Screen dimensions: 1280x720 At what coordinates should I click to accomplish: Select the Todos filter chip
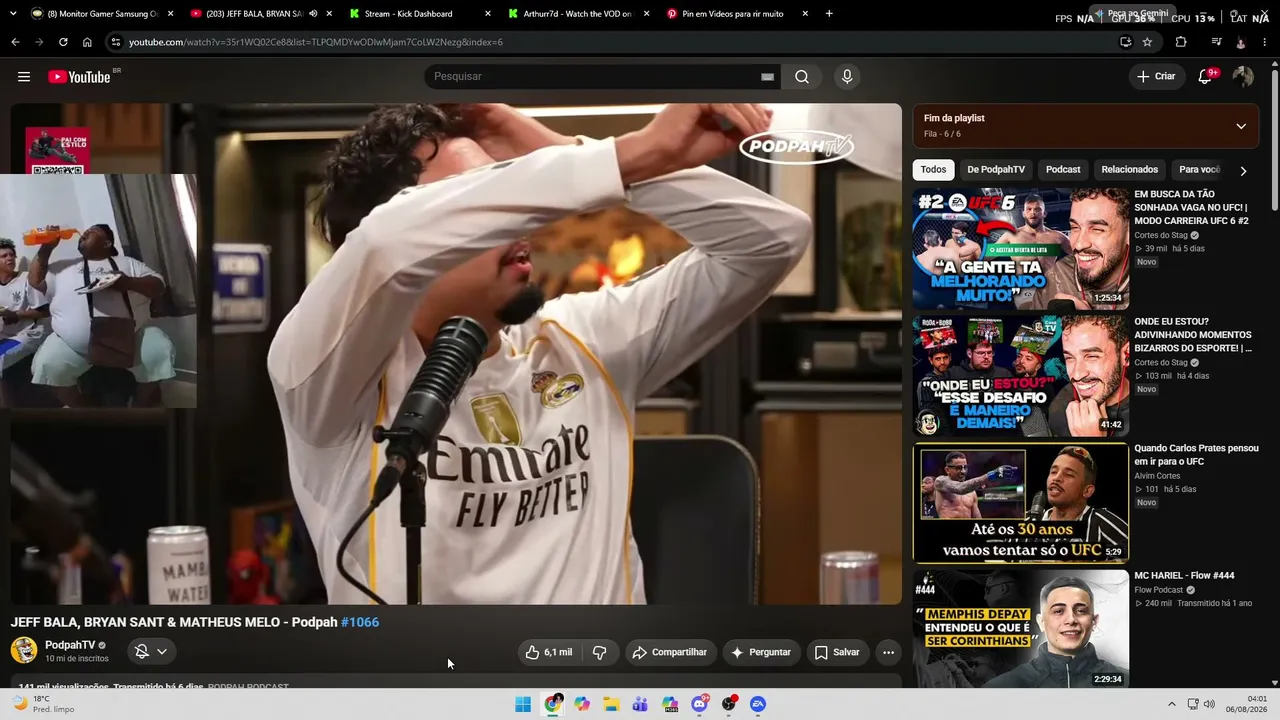[x=933, y=170]
